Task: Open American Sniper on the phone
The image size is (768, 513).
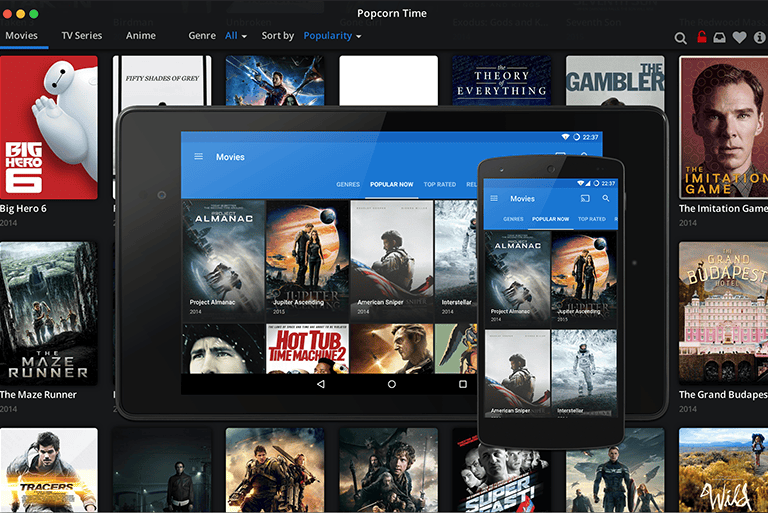Action: pyautogui.click(x=517, y=373)
